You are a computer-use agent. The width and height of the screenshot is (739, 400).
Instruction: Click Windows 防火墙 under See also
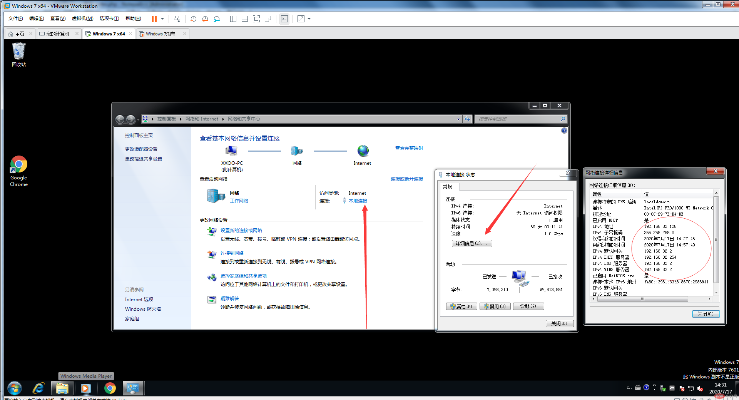(x=143, y=309)
